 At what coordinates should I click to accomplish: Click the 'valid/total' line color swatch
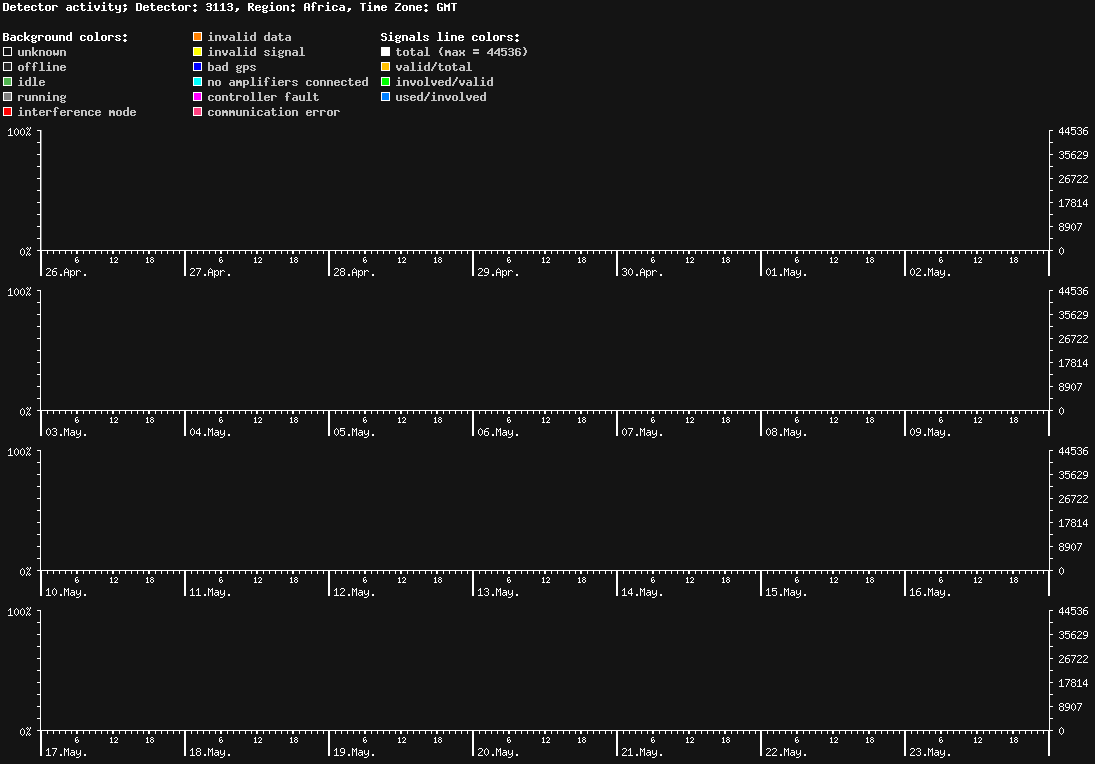385,67
